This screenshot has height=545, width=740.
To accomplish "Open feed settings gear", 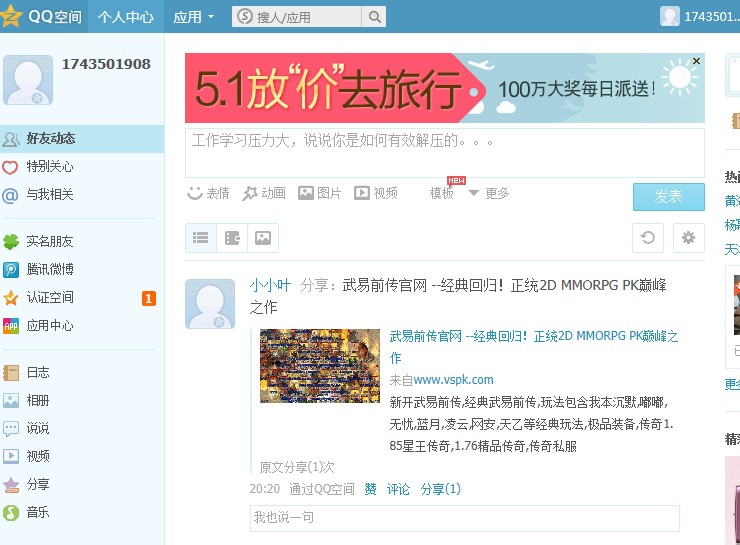I will click(689, 238).
